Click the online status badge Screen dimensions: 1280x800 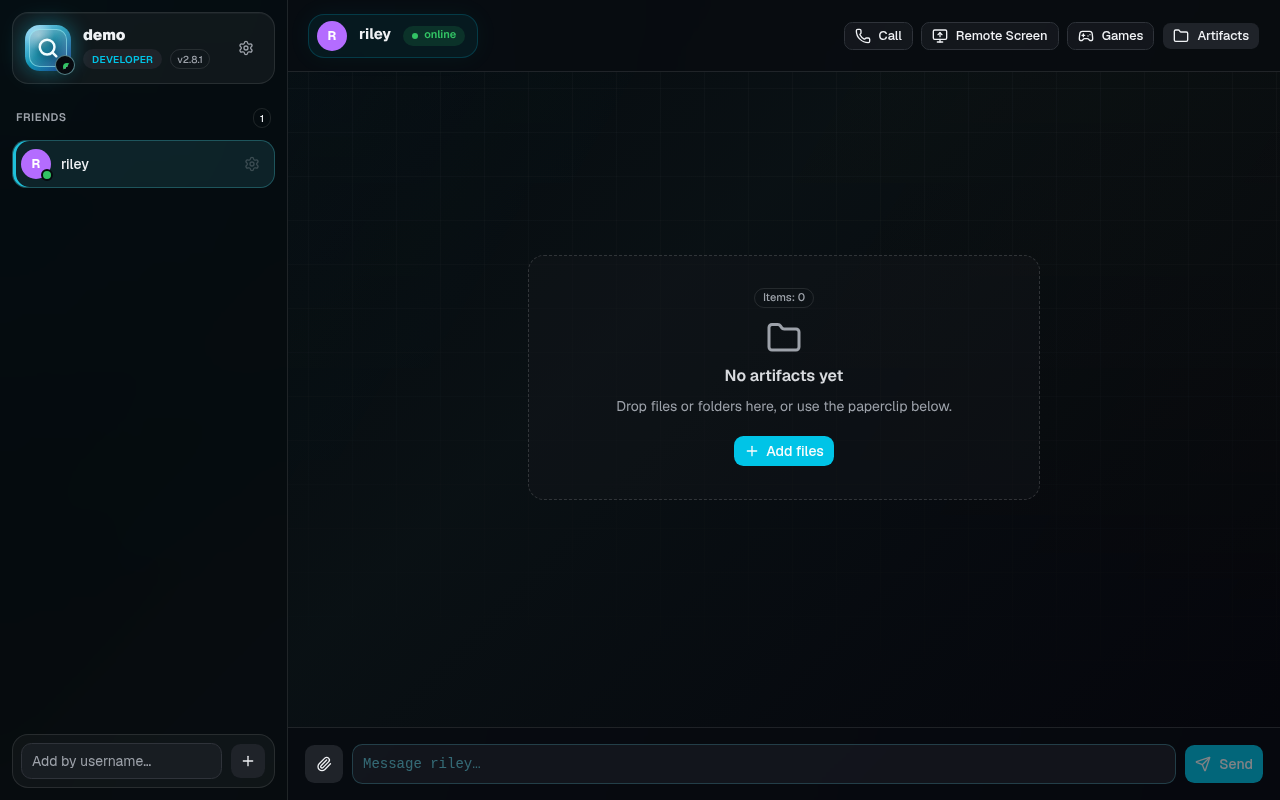point(434,35)
